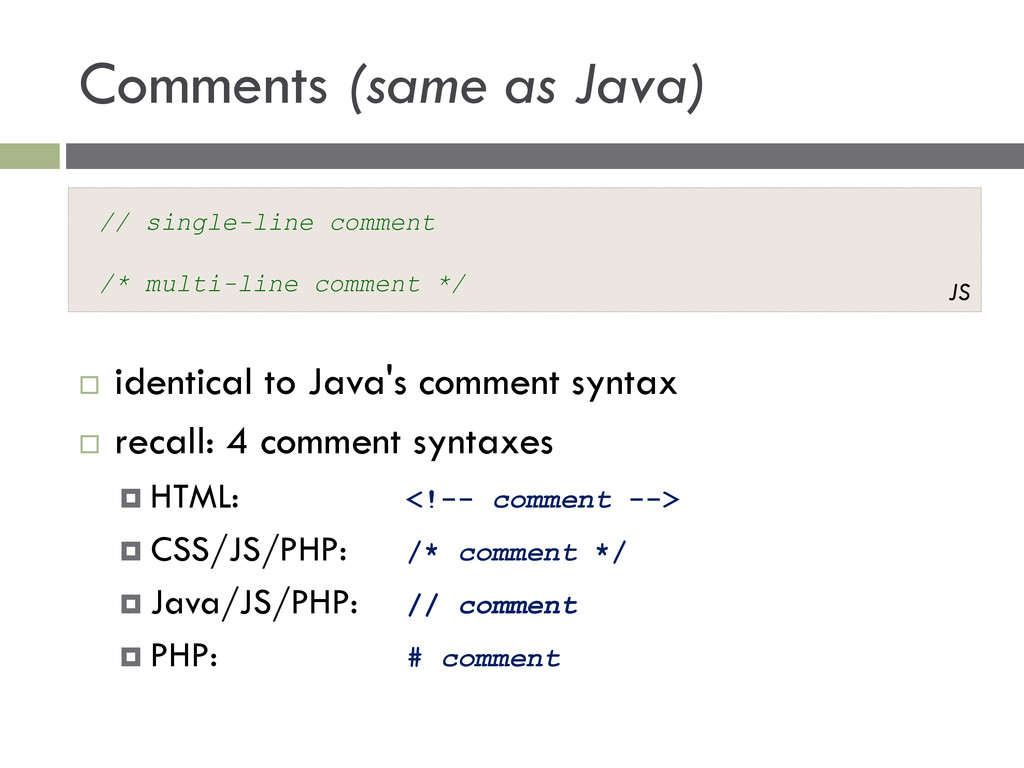Click the '# comment' code sample

click(483, 658)
